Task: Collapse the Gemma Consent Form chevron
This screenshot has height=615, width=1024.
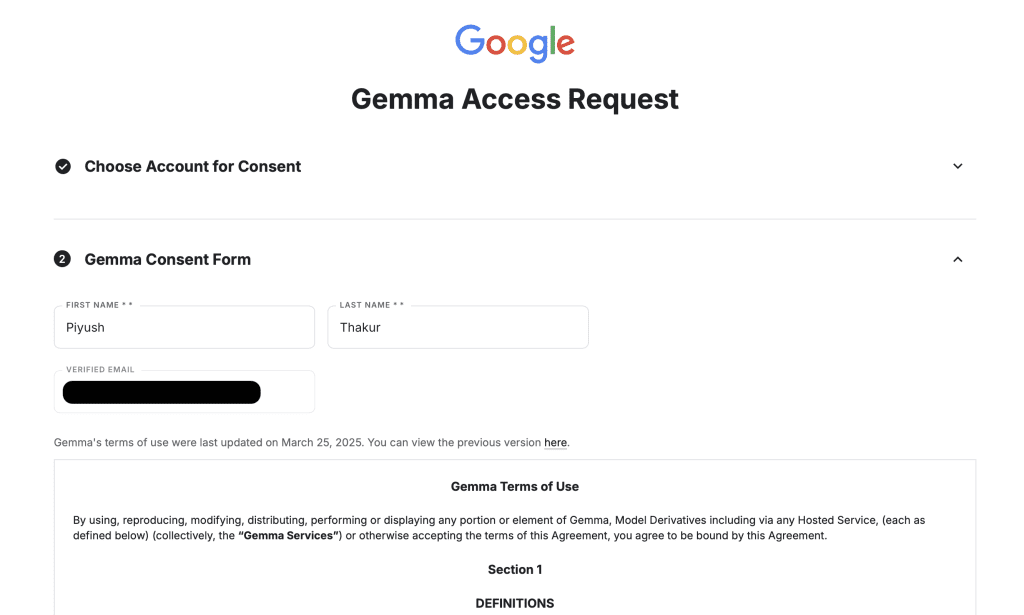Action: point(957,259)
